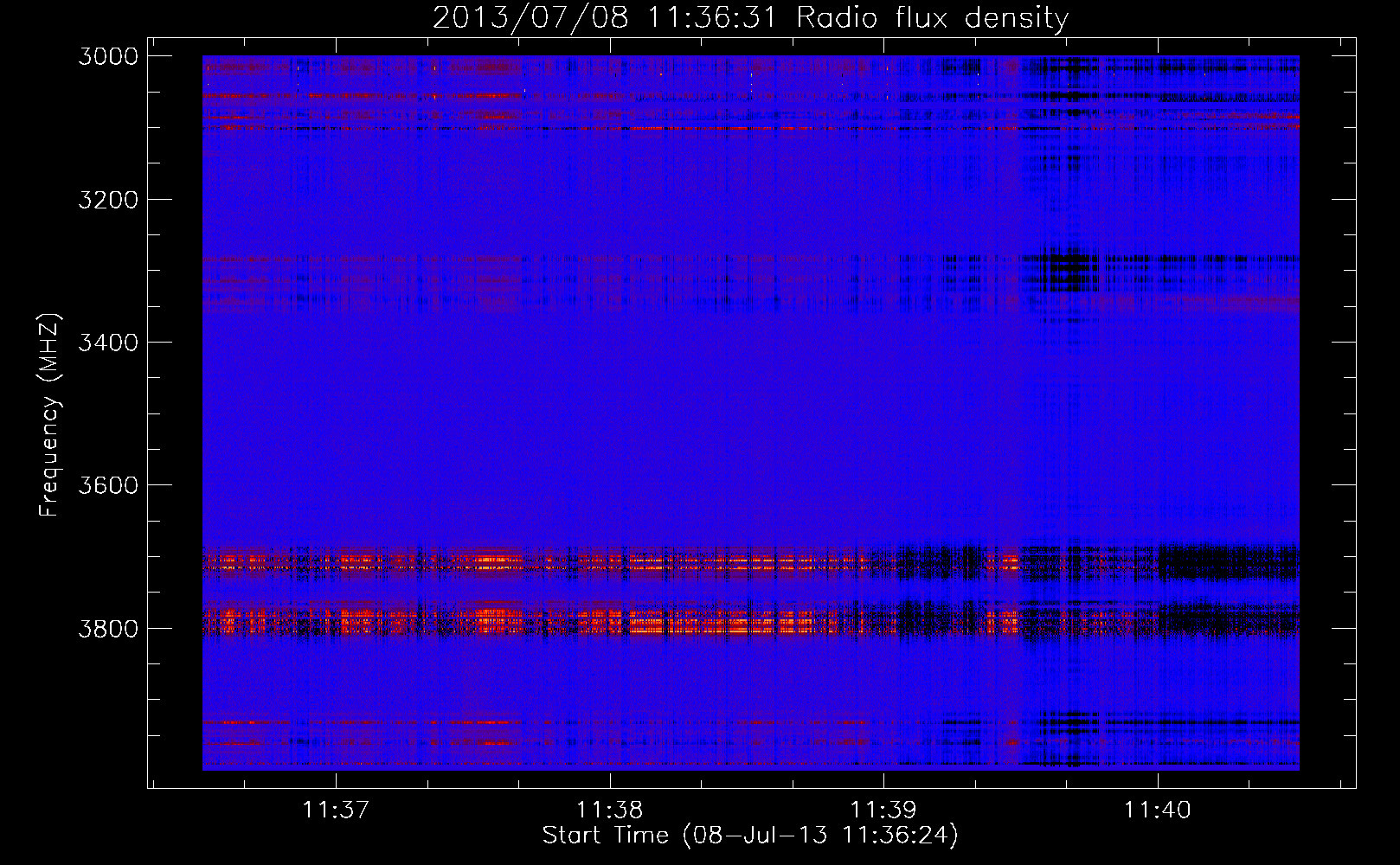1400x865 pixels.
Task: Click the 11:39 time tick label
Action: (x=883, y=810)
